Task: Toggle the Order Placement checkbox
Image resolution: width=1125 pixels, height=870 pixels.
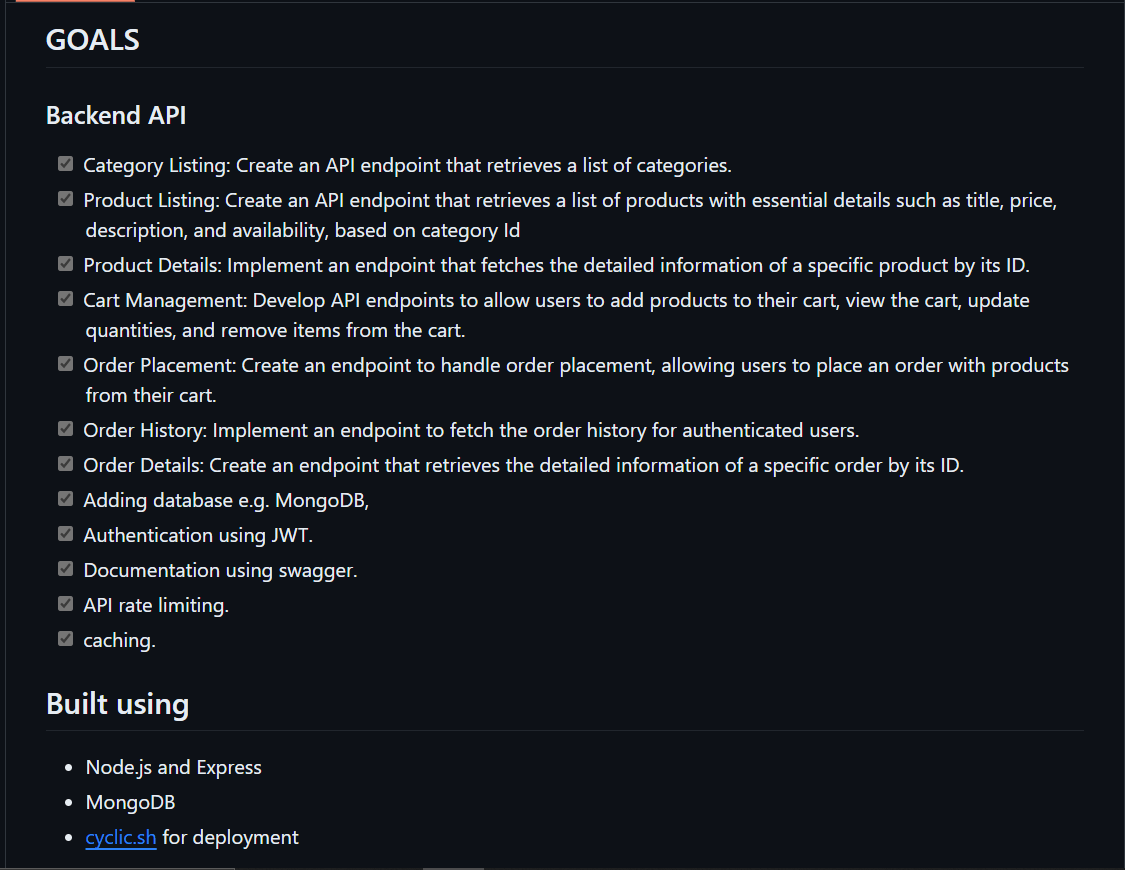Action: click(65, 364)
